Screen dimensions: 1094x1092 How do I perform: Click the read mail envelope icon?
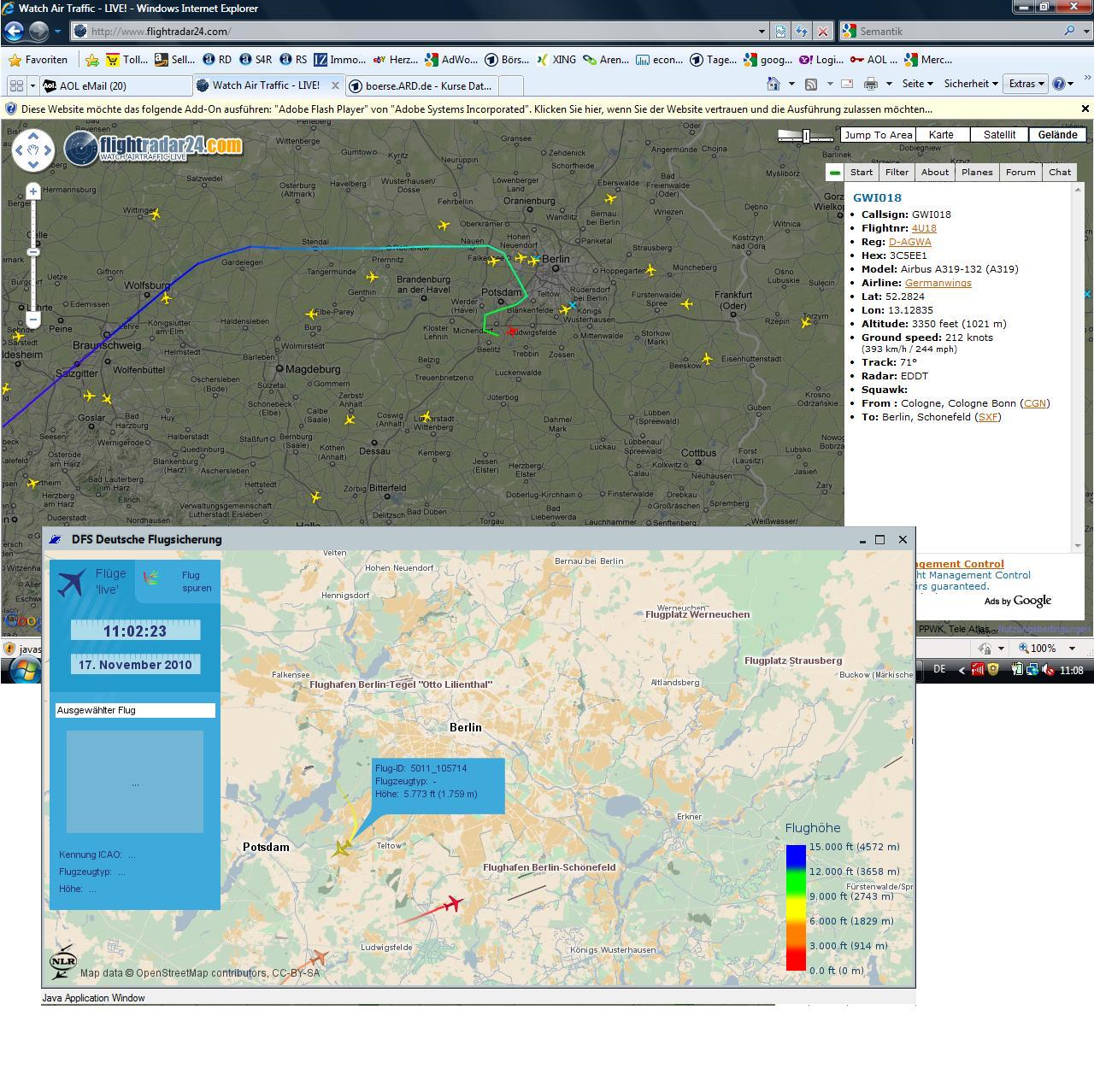(847, 84)
